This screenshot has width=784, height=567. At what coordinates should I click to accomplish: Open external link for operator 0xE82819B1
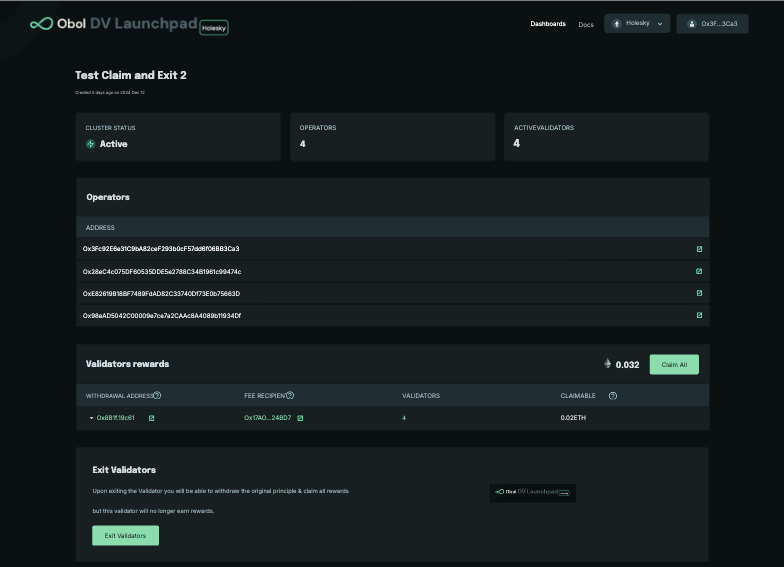pyautogui.click(x=699, y=293)
